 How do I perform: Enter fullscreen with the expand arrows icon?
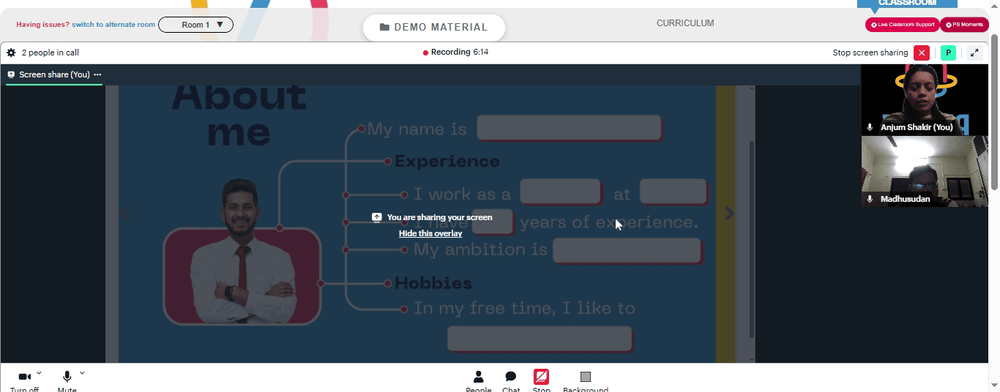(974, 53)
